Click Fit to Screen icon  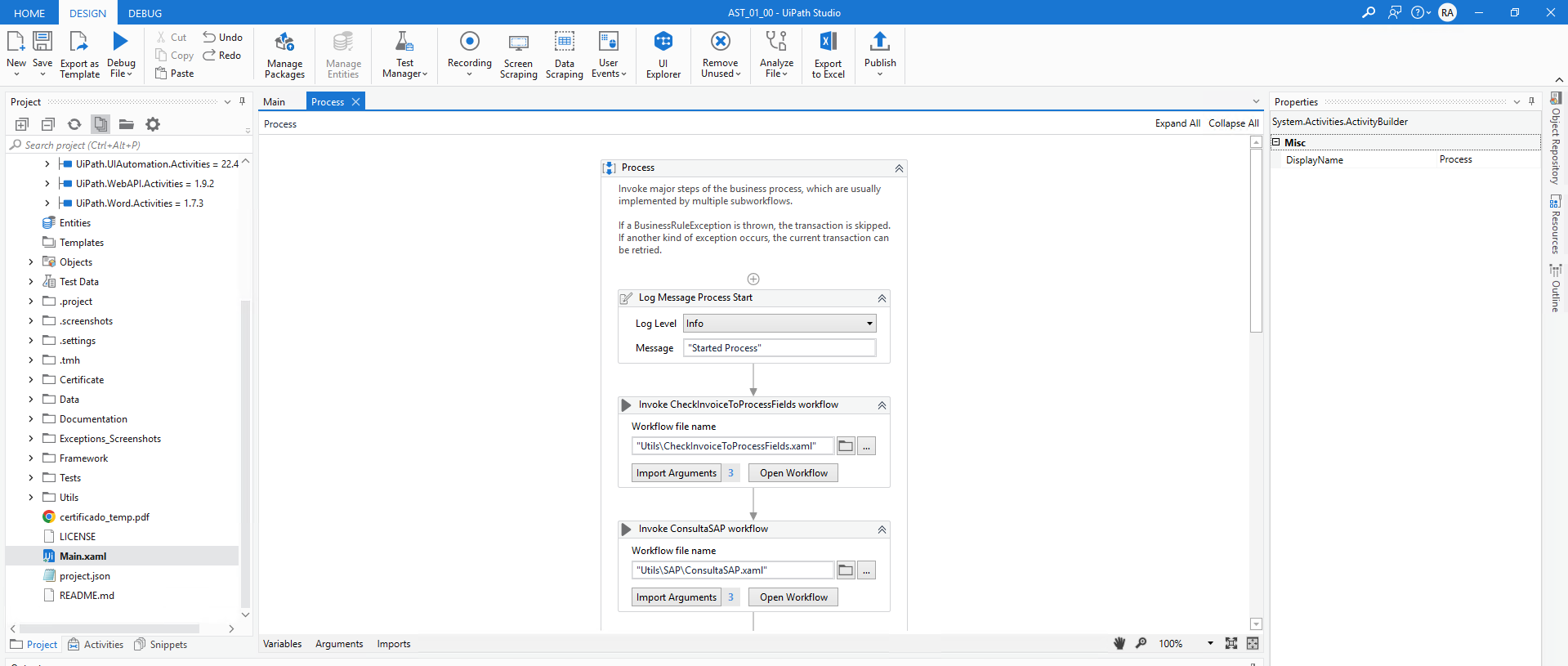click(x=1231, y=643)
